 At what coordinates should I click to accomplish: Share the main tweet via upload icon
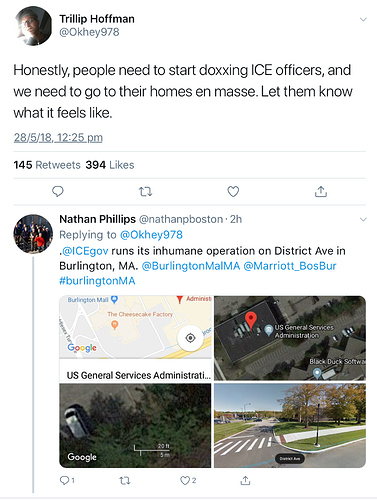[321, 191]
